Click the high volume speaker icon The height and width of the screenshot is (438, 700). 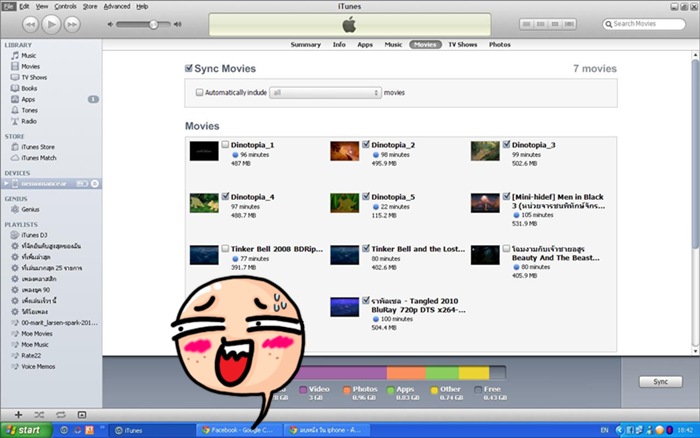point(178,24)
